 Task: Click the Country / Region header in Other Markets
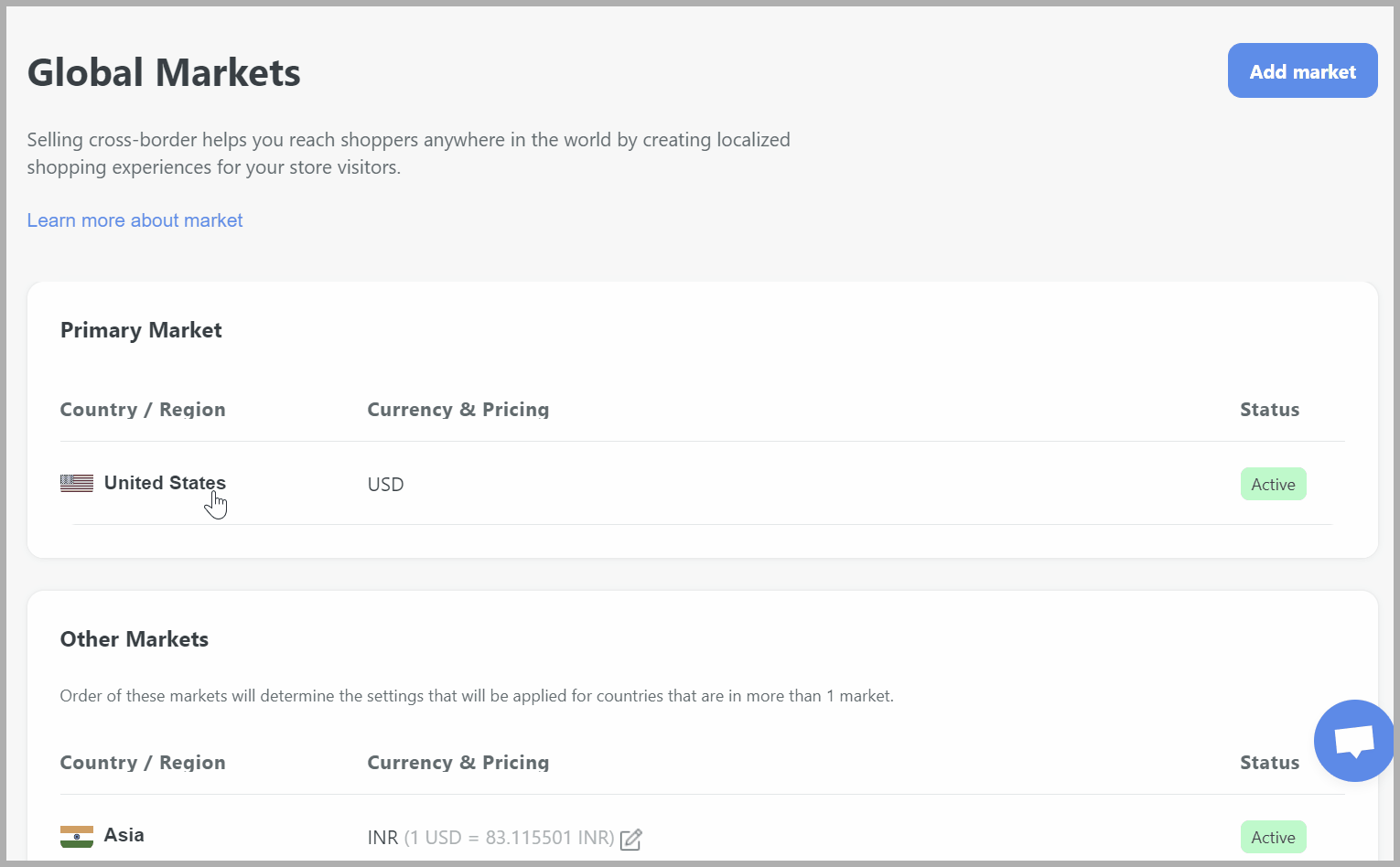(x=143, y=763)
